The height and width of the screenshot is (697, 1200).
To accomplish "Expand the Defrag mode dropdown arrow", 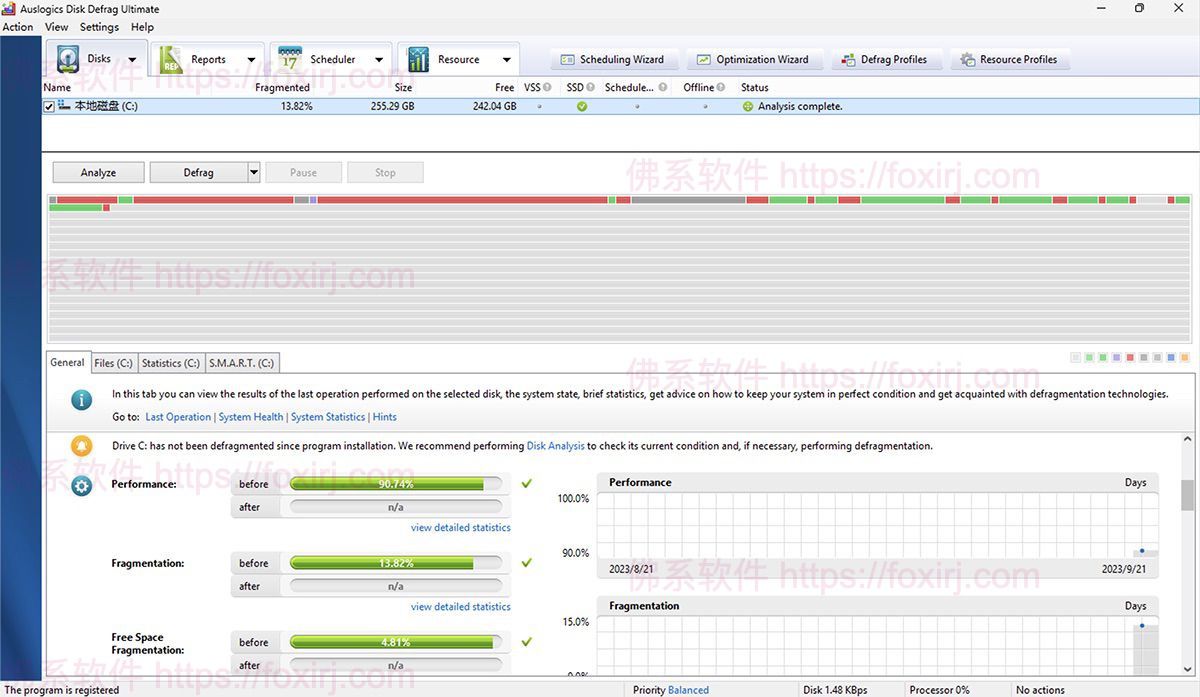I will pos(252,171).
